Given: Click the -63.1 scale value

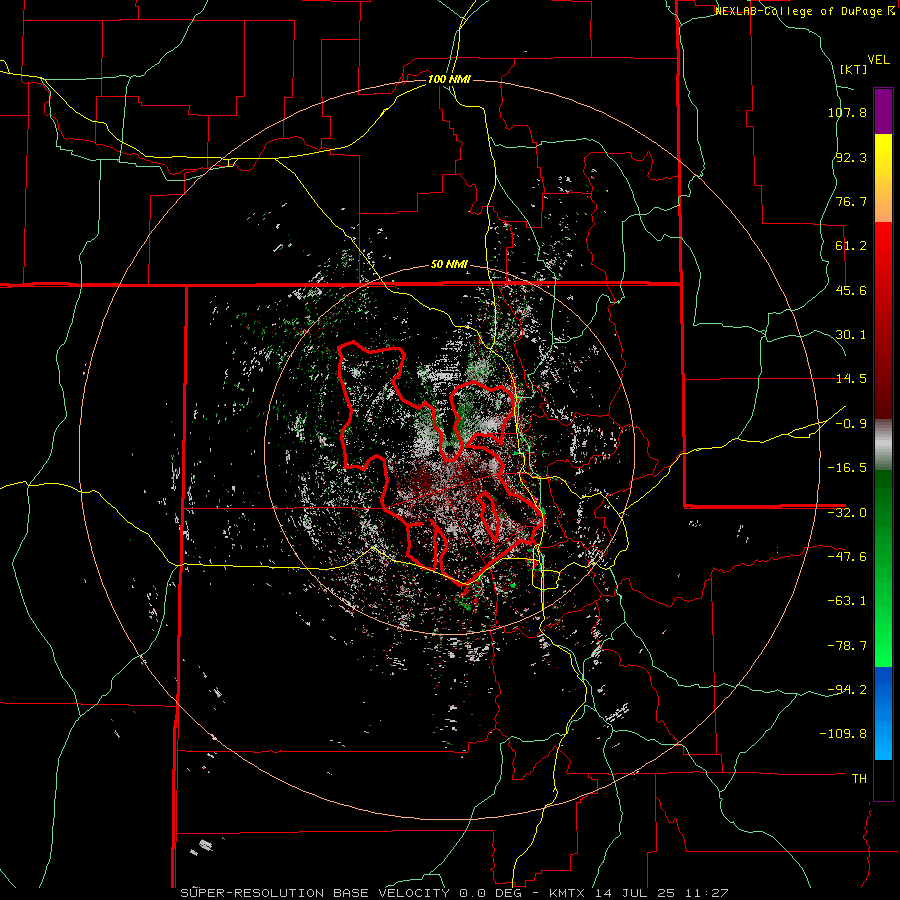Looking at the screenshot, I should tap(847, 601).
